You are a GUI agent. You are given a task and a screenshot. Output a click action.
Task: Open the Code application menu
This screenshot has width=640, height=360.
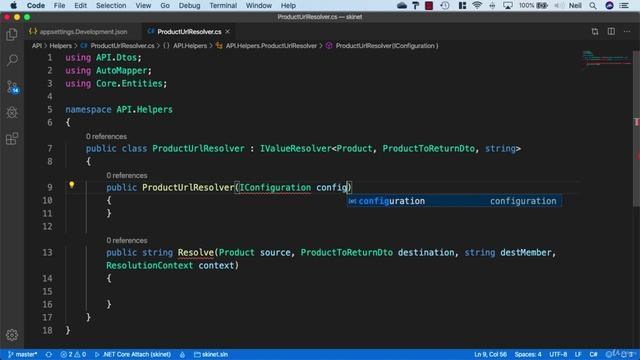(x=36, y=5)
